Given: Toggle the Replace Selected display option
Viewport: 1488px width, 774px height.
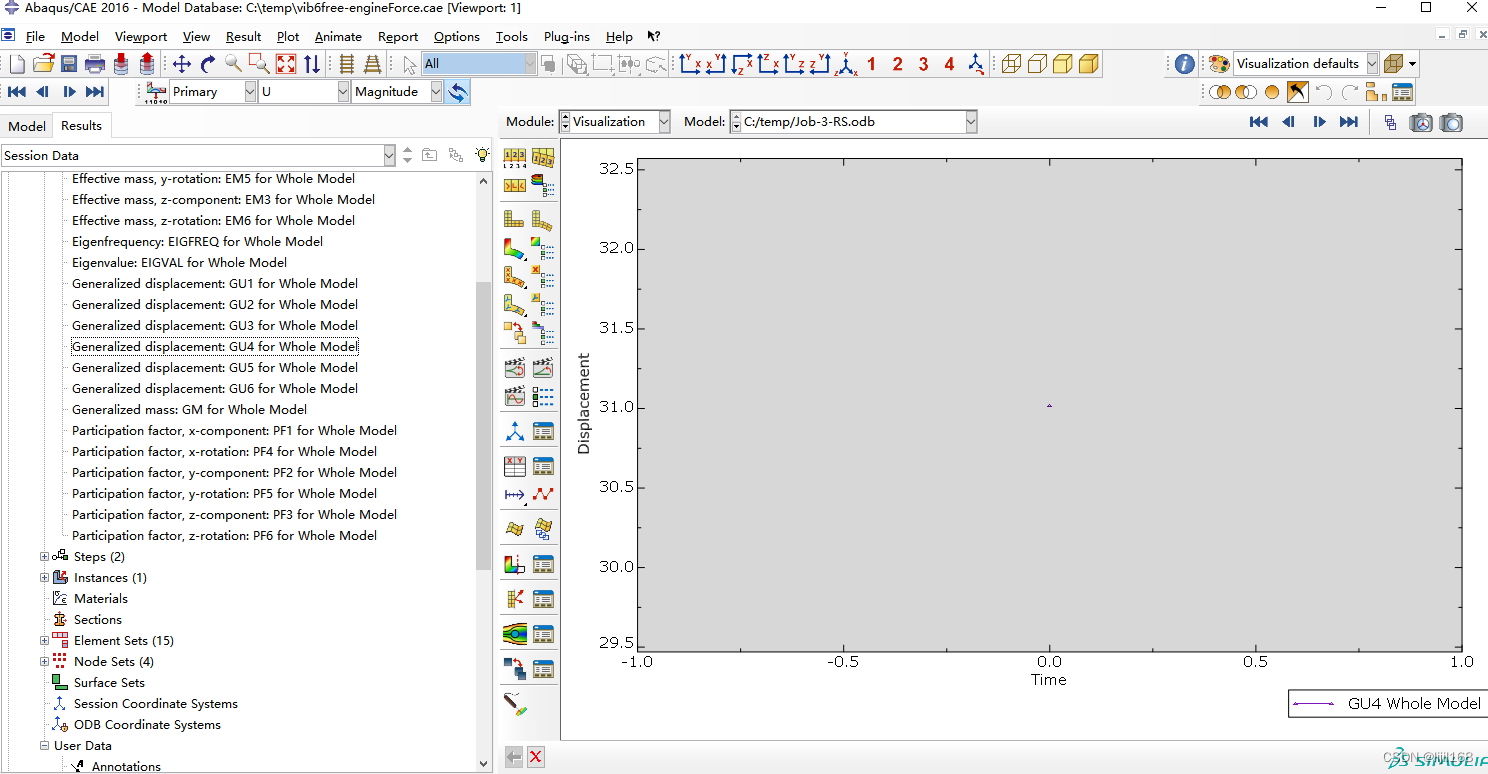Looking at the screenshot, I should click(1219, 92).
